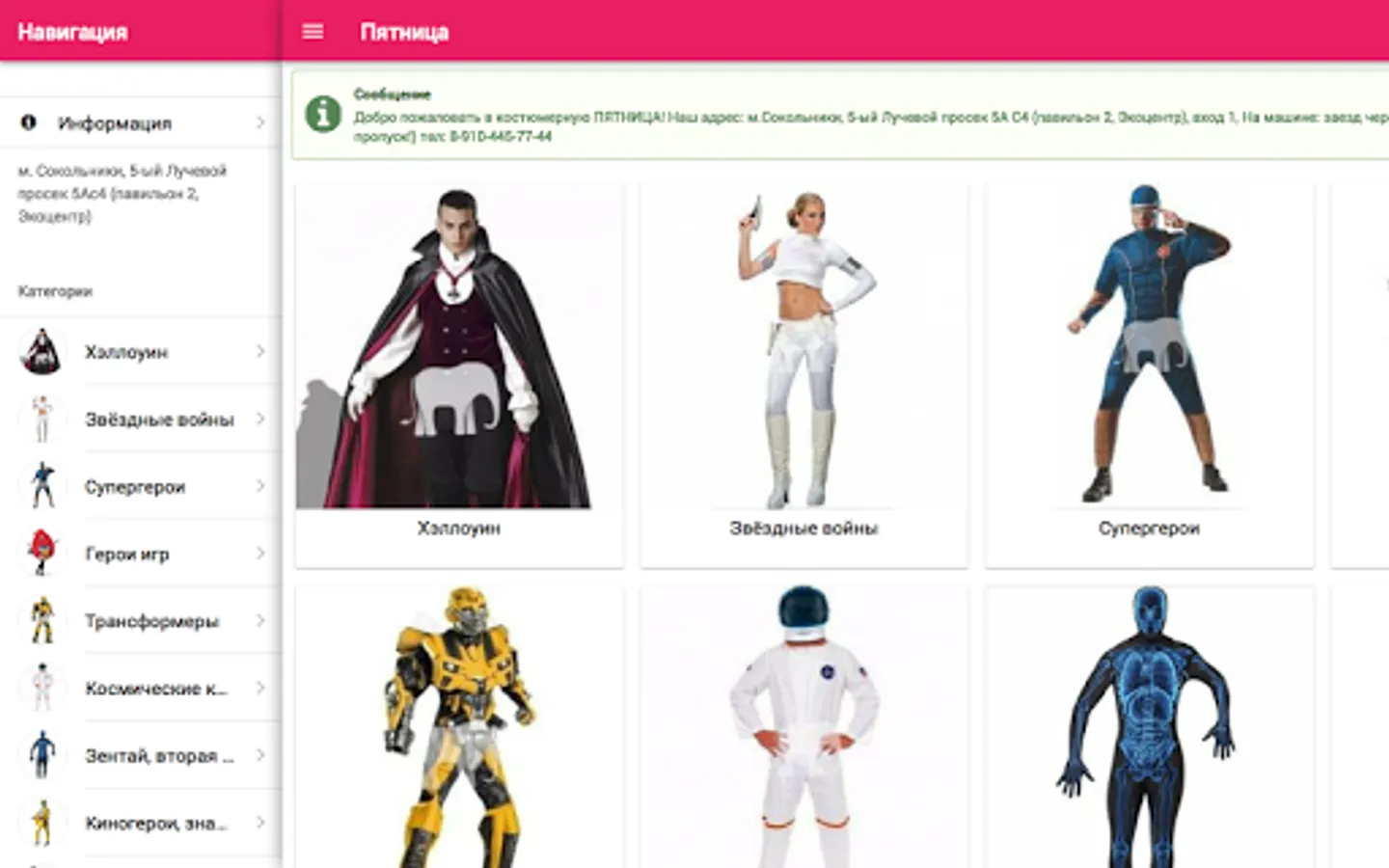
Task: Open Герои игр via chevron arrow
Action: [260, 554]
